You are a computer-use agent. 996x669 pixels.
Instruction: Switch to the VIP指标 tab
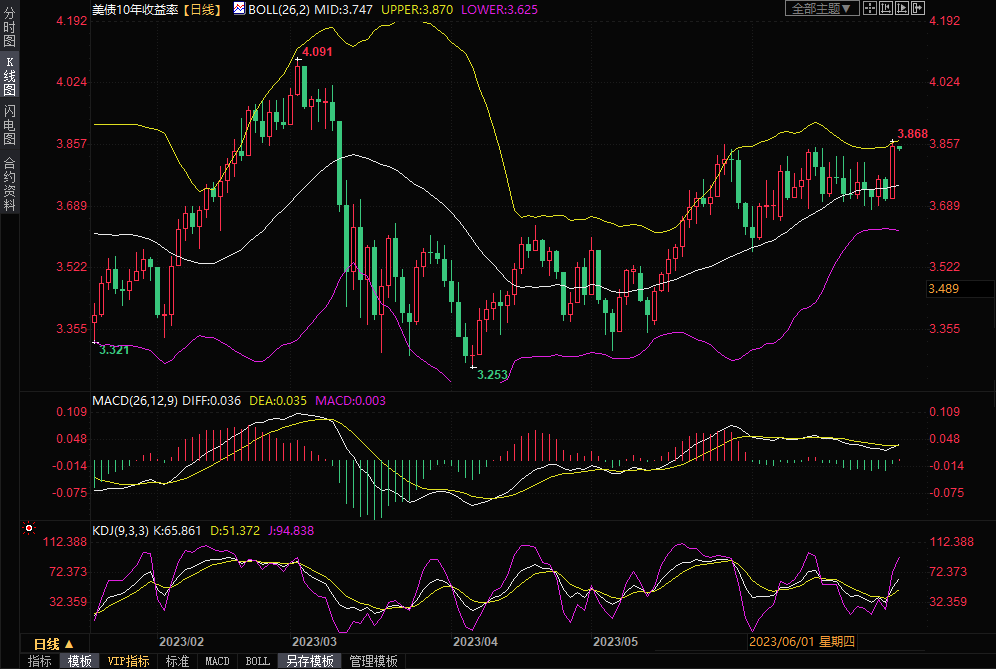(x=128, y=661)
